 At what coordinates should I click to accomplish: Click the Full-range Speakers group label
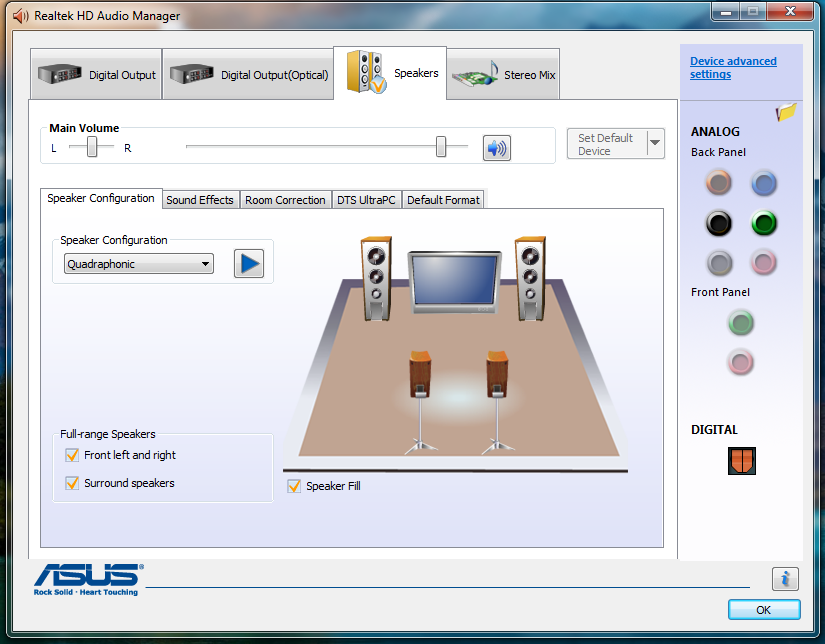[108, 434]
